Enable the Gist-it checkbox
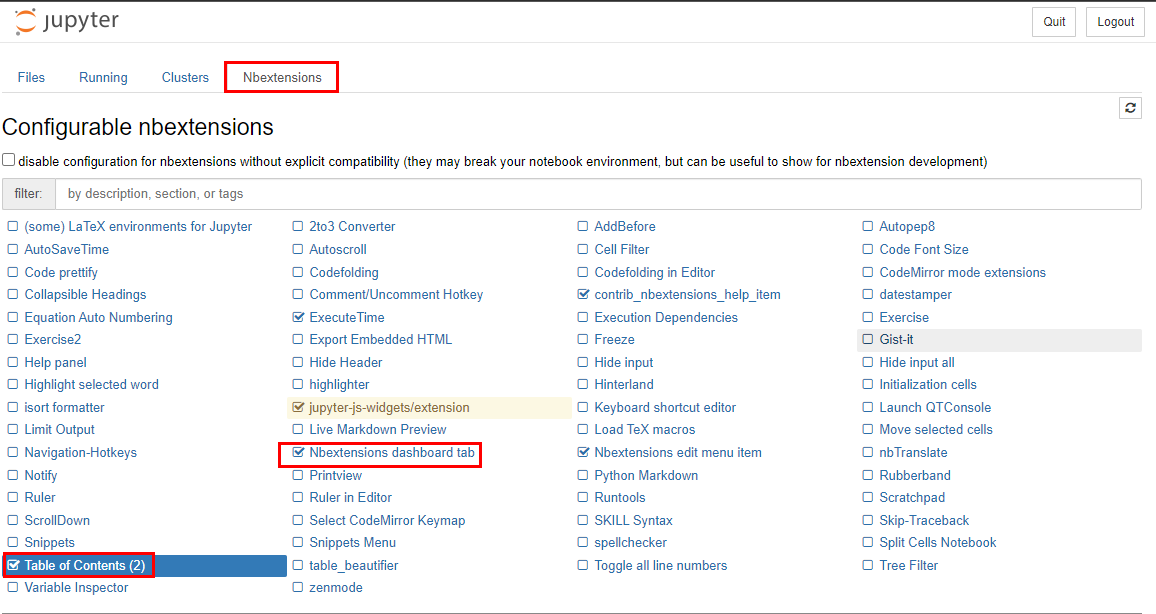Image resolution: width=1156 pixels, height=614 pixels. click(868, 339)
